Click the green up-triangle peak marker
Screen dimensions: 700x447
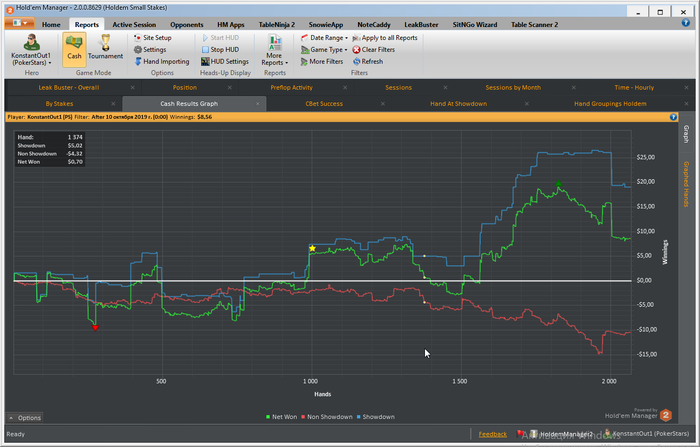[x=558, y=183]
